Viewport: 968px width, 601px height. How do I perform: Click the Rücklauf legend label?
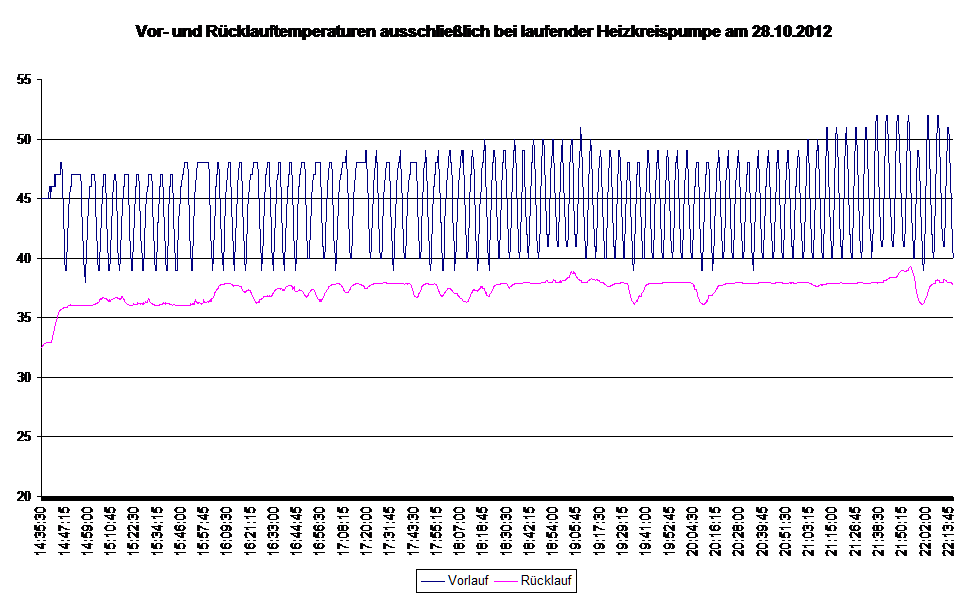pyautogui.click(x=547, y=580)
